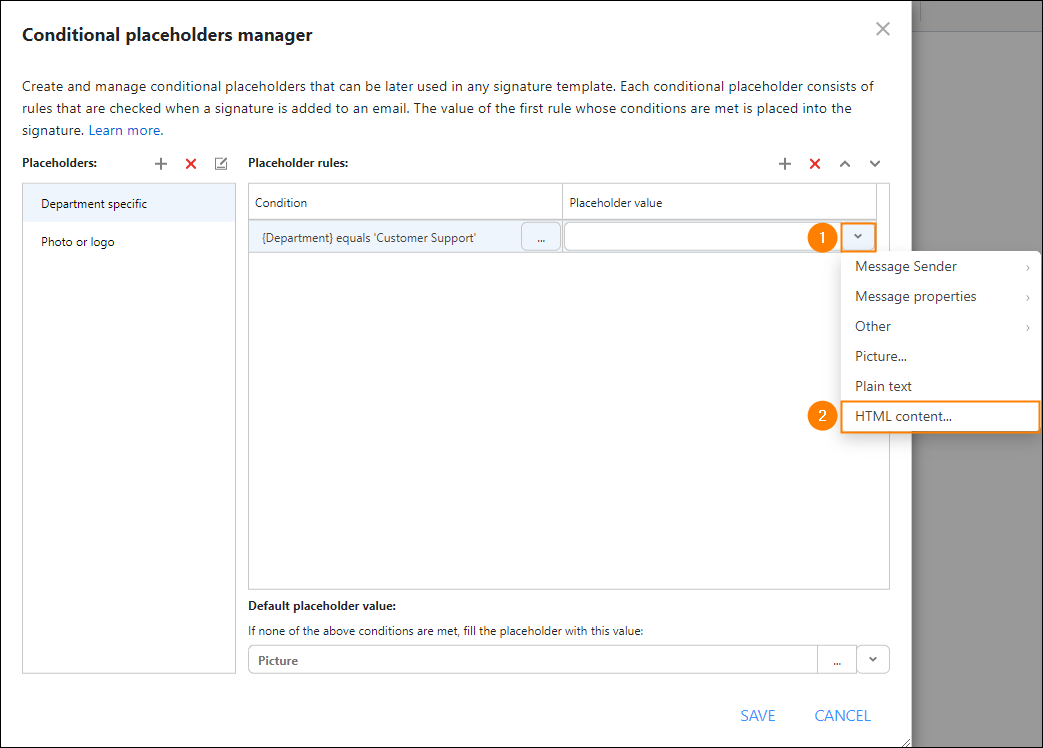Remove the selected rule via red X icon
The height and width of the screenshot is (748, 1043).
click(815, 163)
